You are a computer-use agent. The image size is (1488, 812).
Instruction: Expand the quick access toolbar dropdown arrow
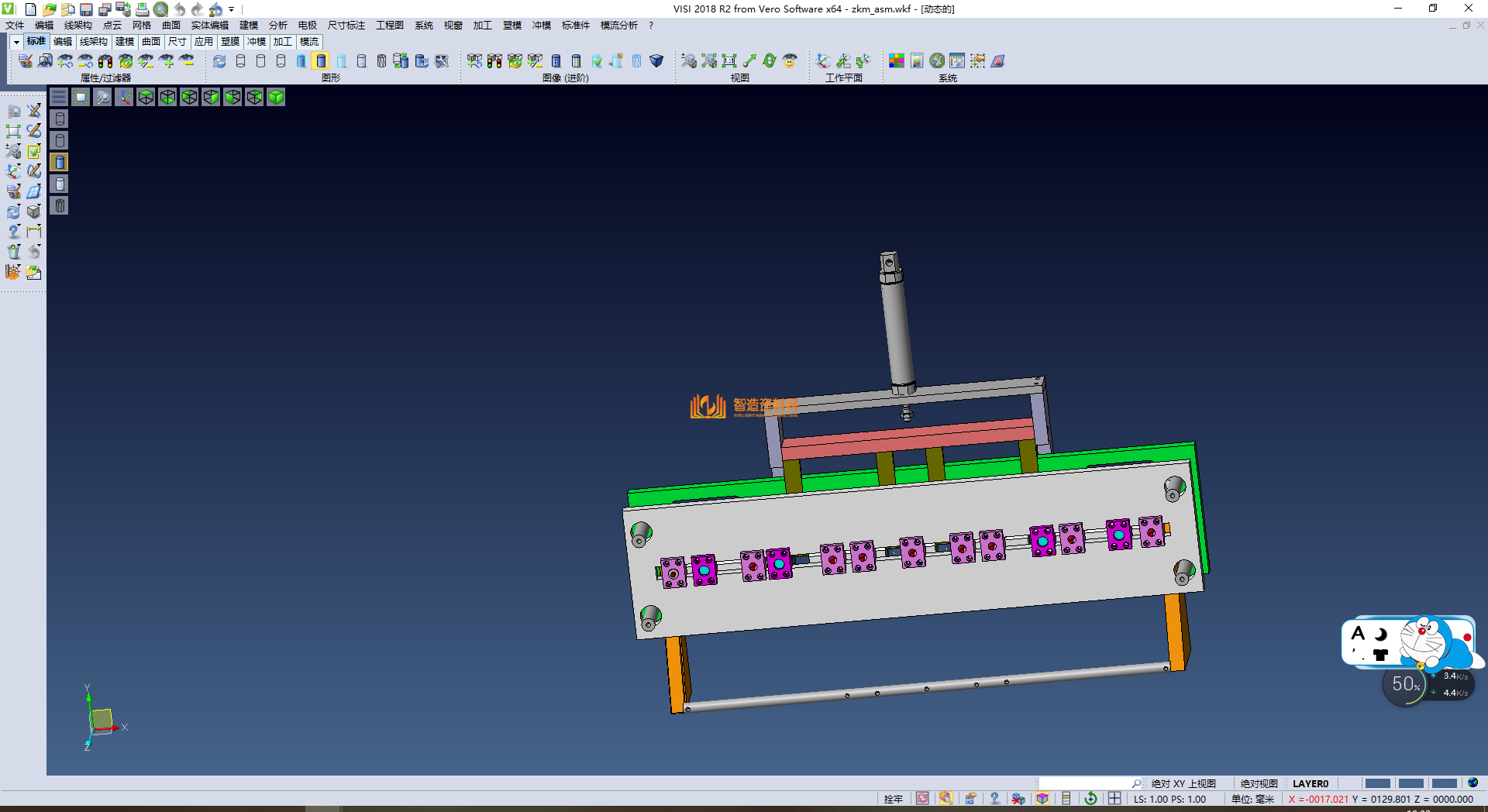[x=232, y=9]
